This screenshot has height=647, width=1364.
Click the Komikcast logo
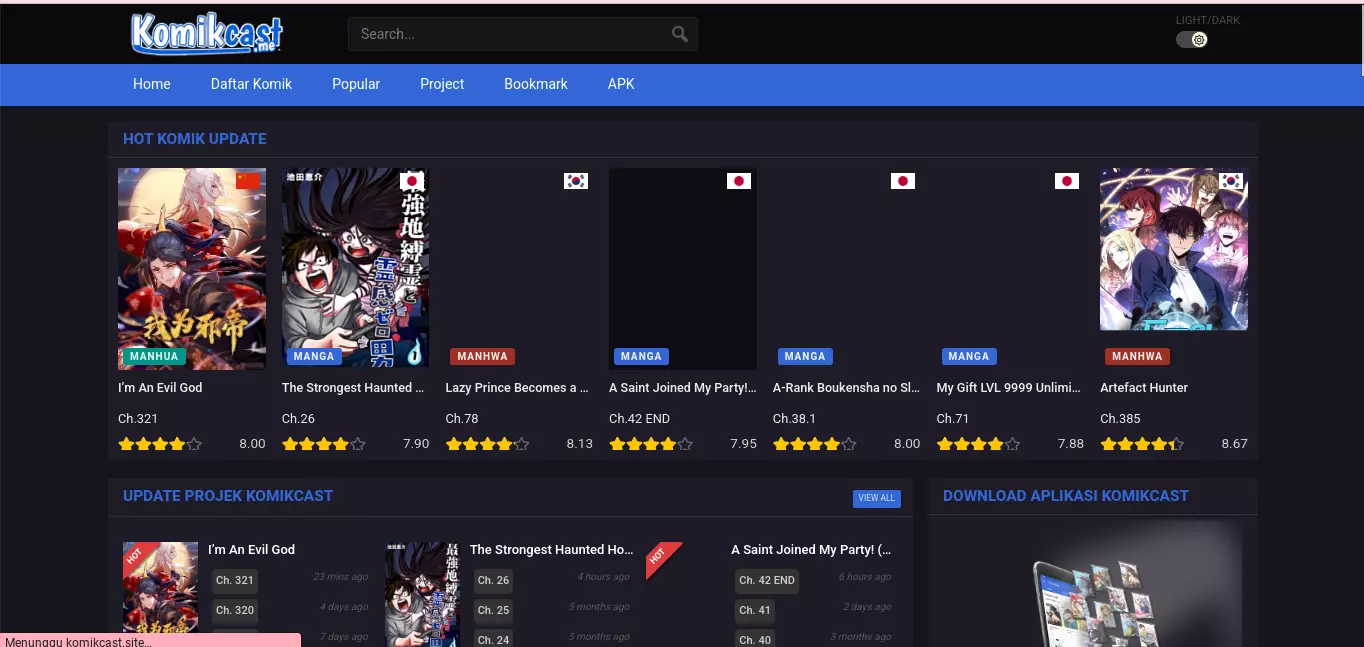pyautogui.click(x=207, y=33)
